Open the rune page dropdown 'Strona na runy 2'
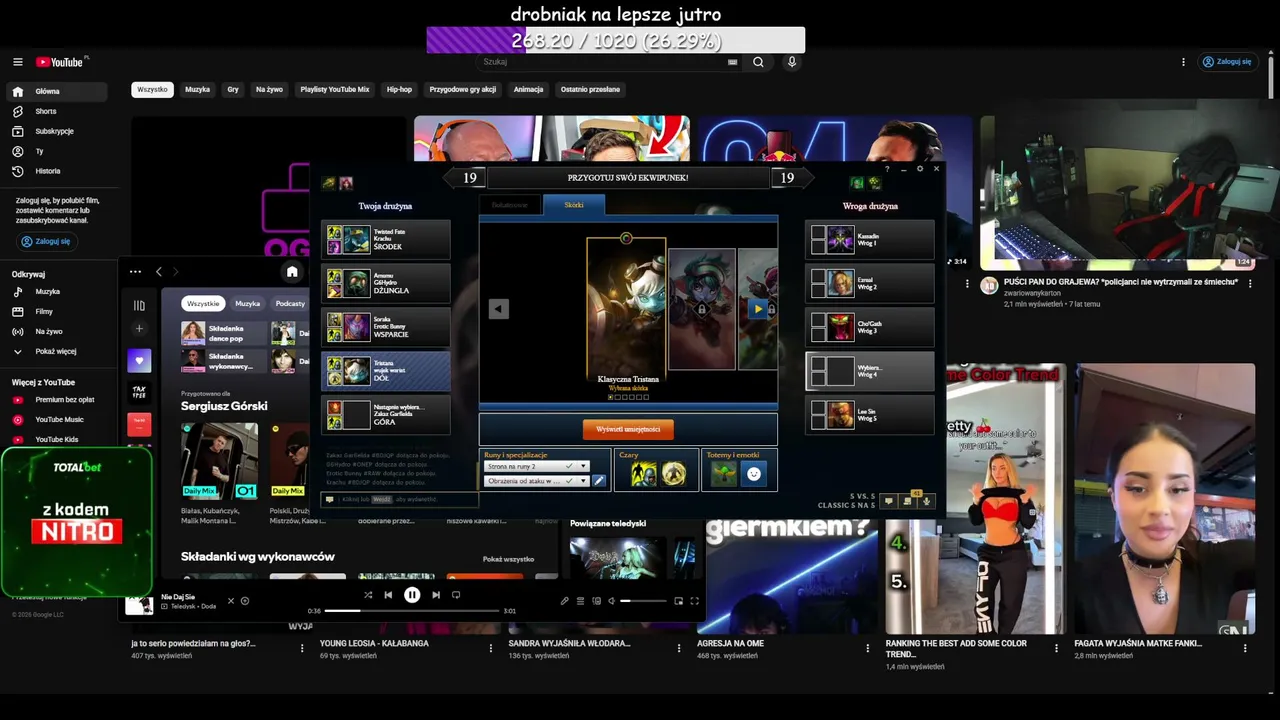This screenshot has height=720, width=1280. tap(536, 467)
